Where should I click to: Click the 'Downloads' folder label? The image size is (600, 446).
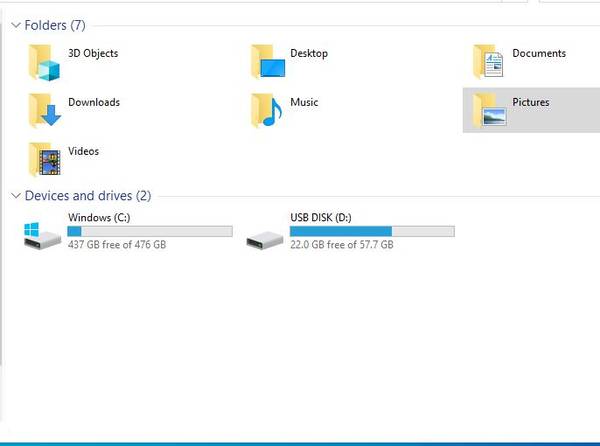[94, 102]
